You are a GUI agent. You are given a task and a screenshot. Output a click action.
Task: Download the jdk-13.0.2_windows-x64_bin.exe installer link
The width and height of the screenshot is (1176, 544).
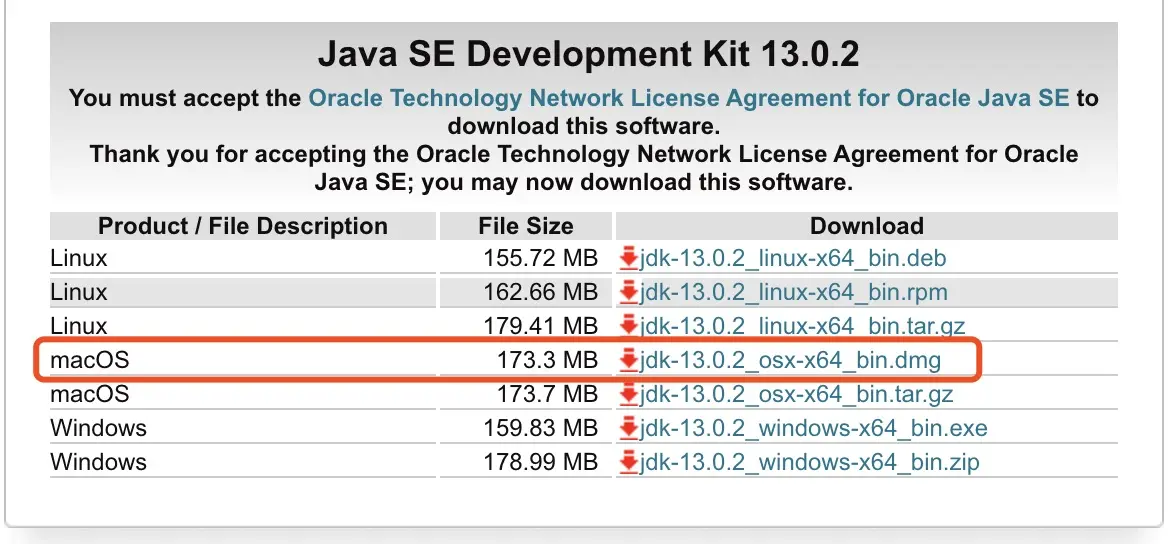(x=814, y=428)
